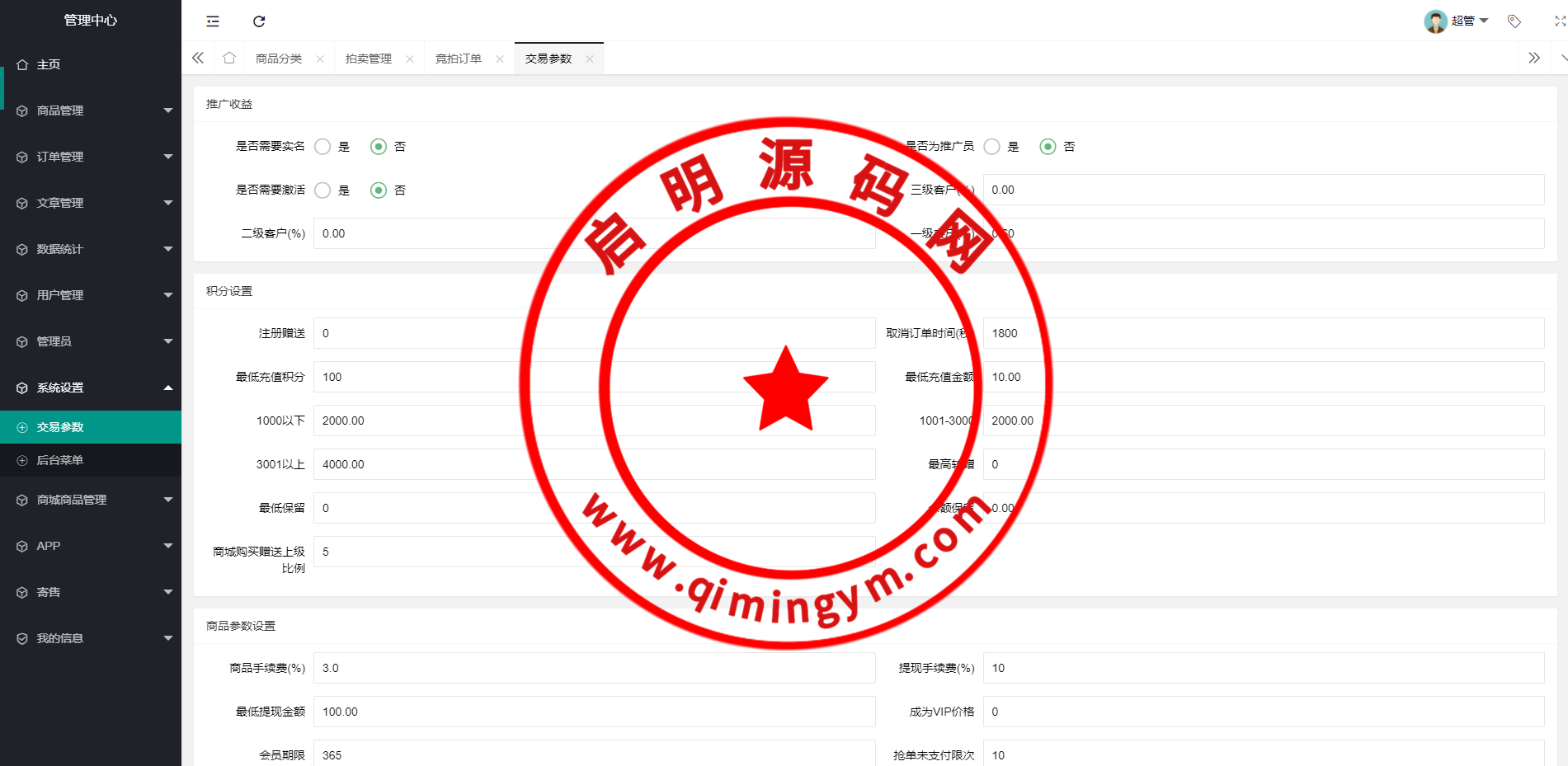Screen dimensions: 1568x766
Task: Collapse the 系统设置 sidebar menu
Action: pos(91,388)
